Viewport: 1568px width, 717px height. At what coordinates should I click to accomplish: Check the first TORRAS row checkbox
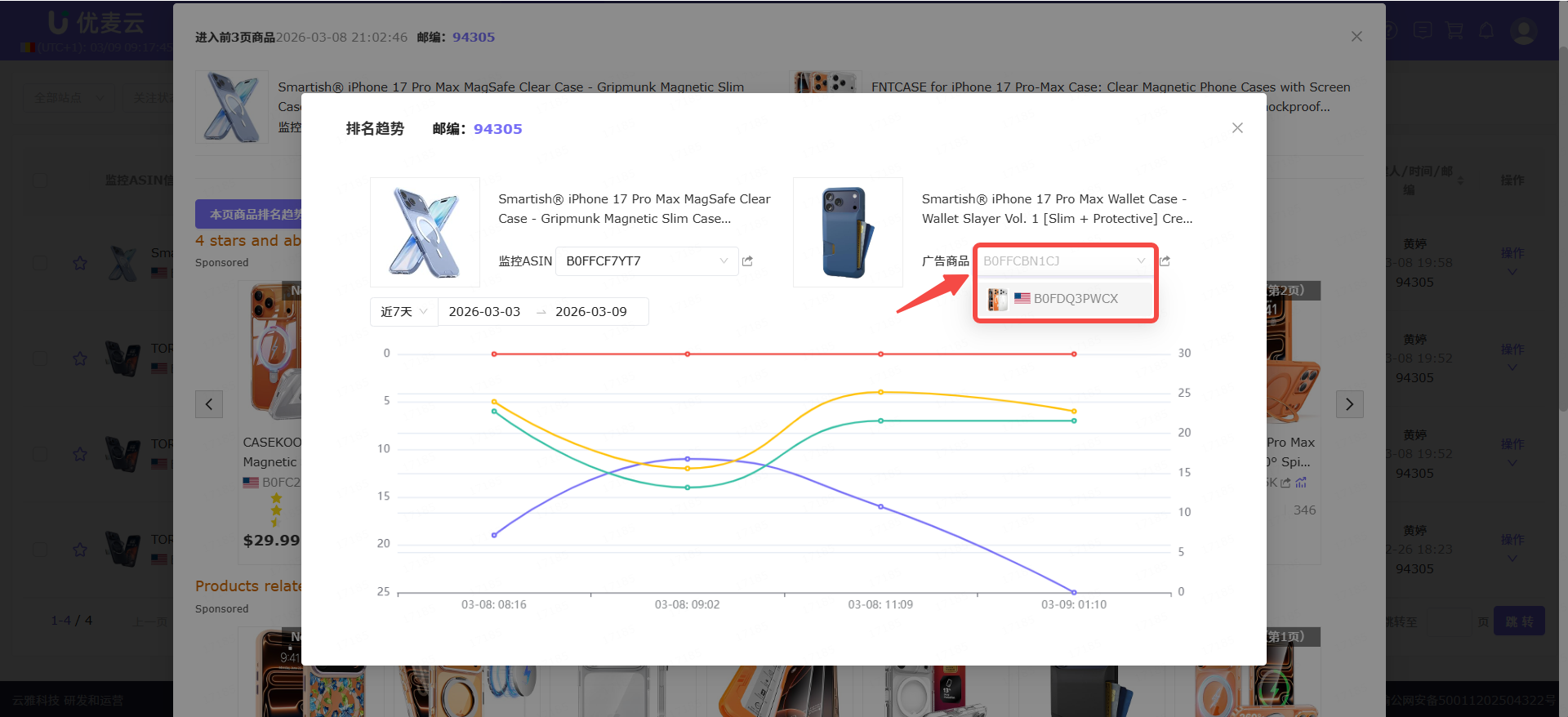point(40,358)
